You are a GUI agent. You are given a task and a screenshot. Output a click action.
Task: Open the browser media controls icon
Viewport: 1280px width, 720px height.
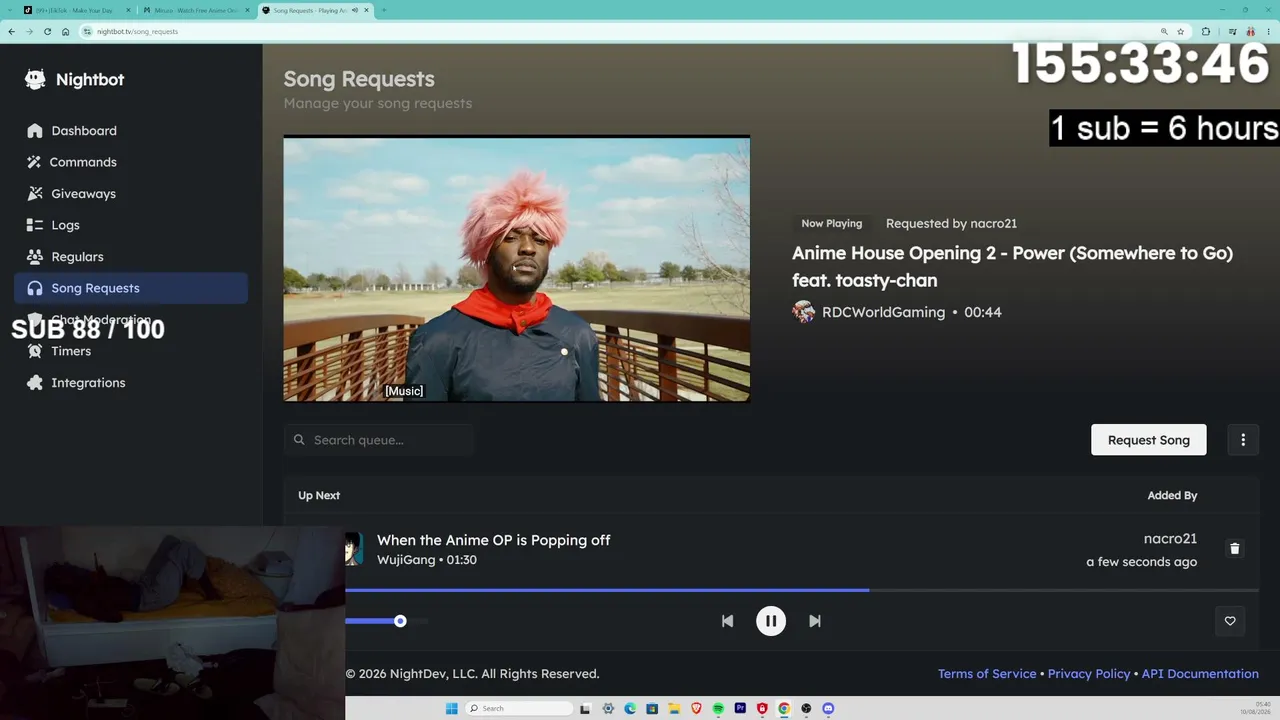pyautogui.click(x=1232, y=31)
